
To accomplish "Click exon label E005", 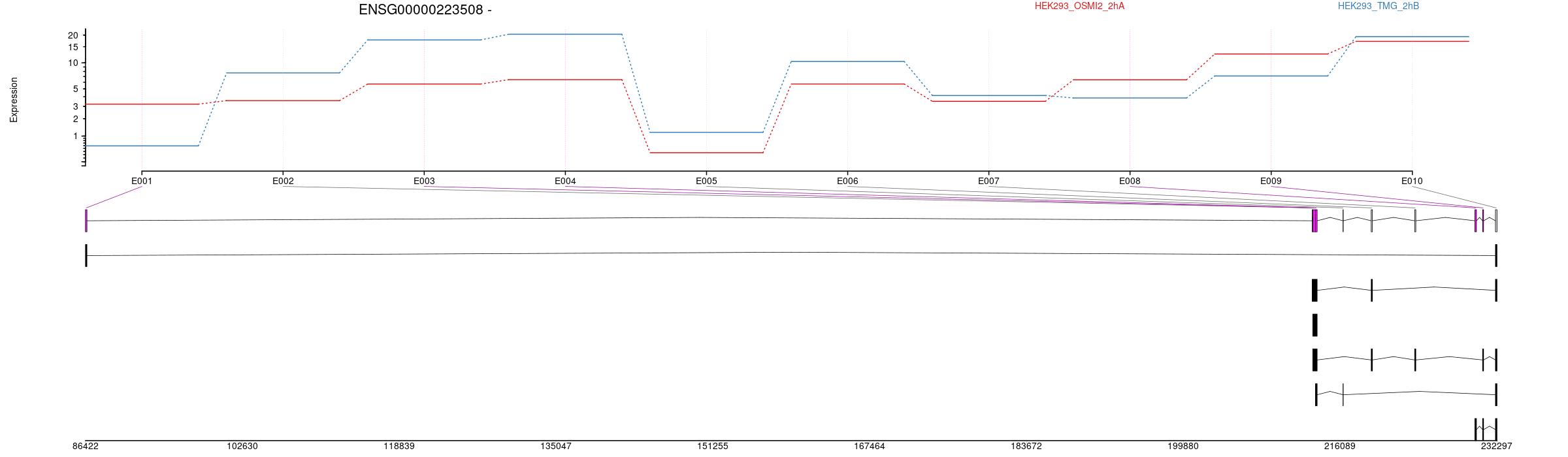I will pyautogui.click(x=706, y=181).
